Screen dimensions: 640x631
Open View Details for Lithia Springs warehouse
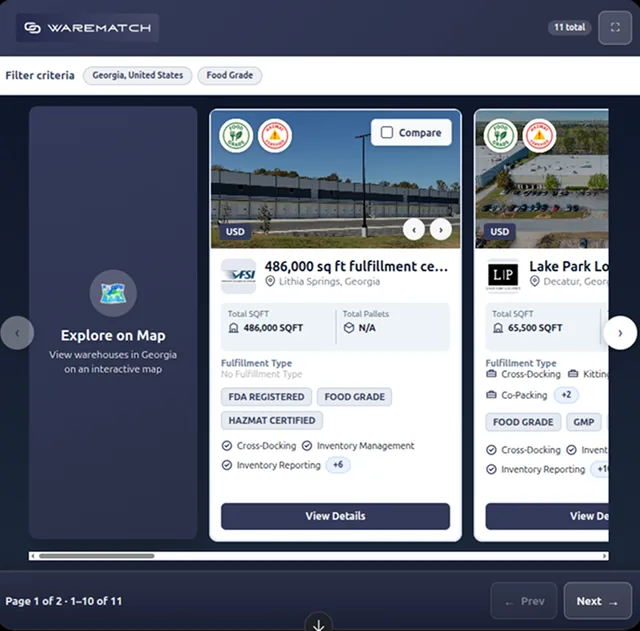click(x=336, y=516)
